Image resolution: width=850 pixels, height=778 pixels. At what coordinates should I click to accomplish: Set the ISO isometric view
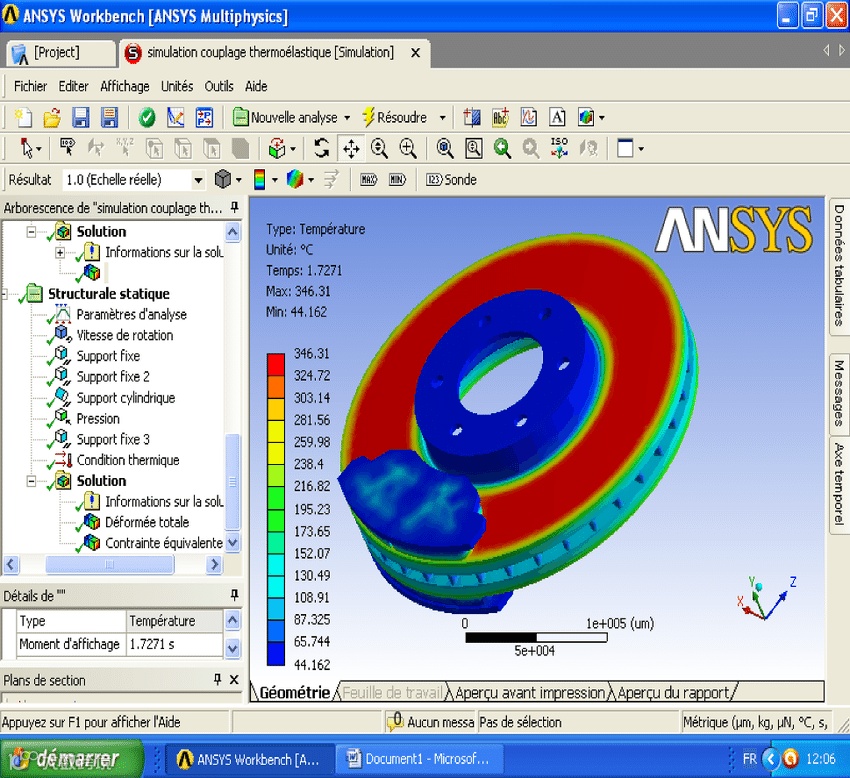point(559,148)
